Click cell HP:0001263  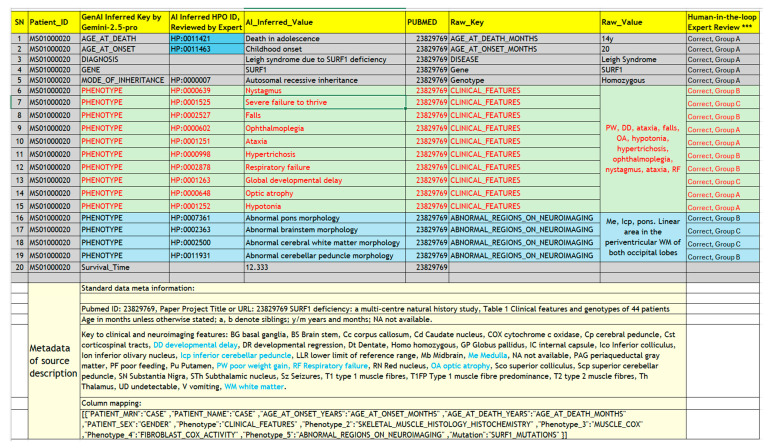coord(206,180)
